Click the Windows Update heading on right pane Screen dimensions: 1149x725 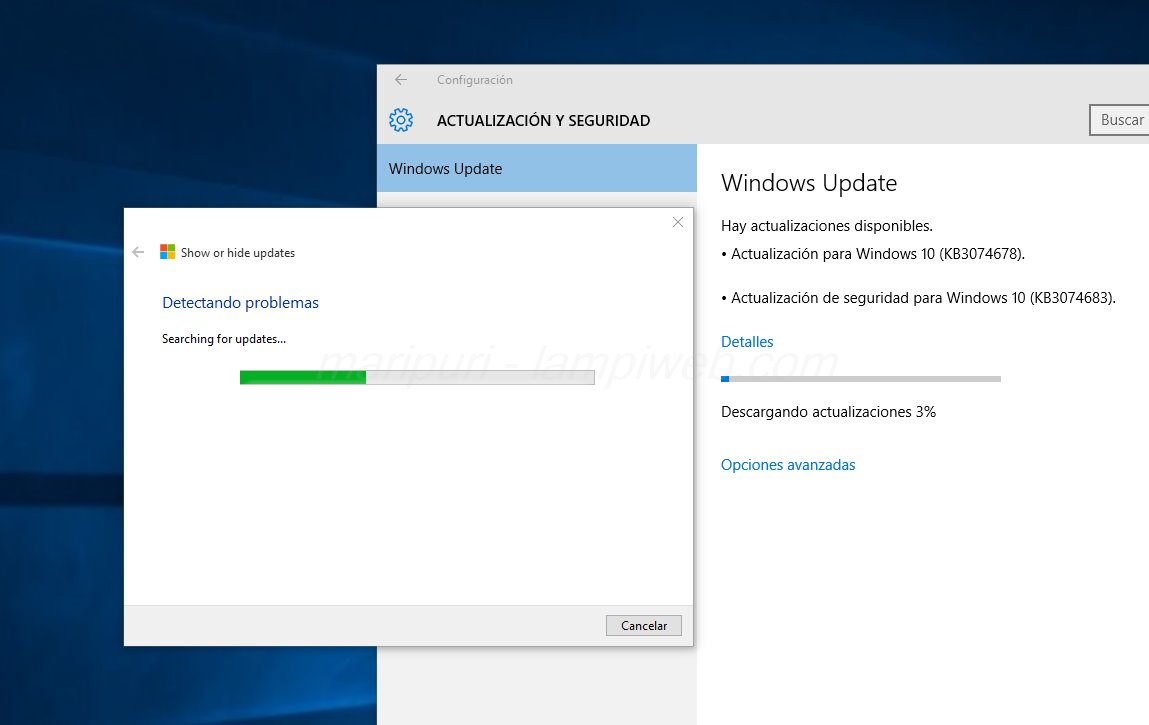pos(809,183)
